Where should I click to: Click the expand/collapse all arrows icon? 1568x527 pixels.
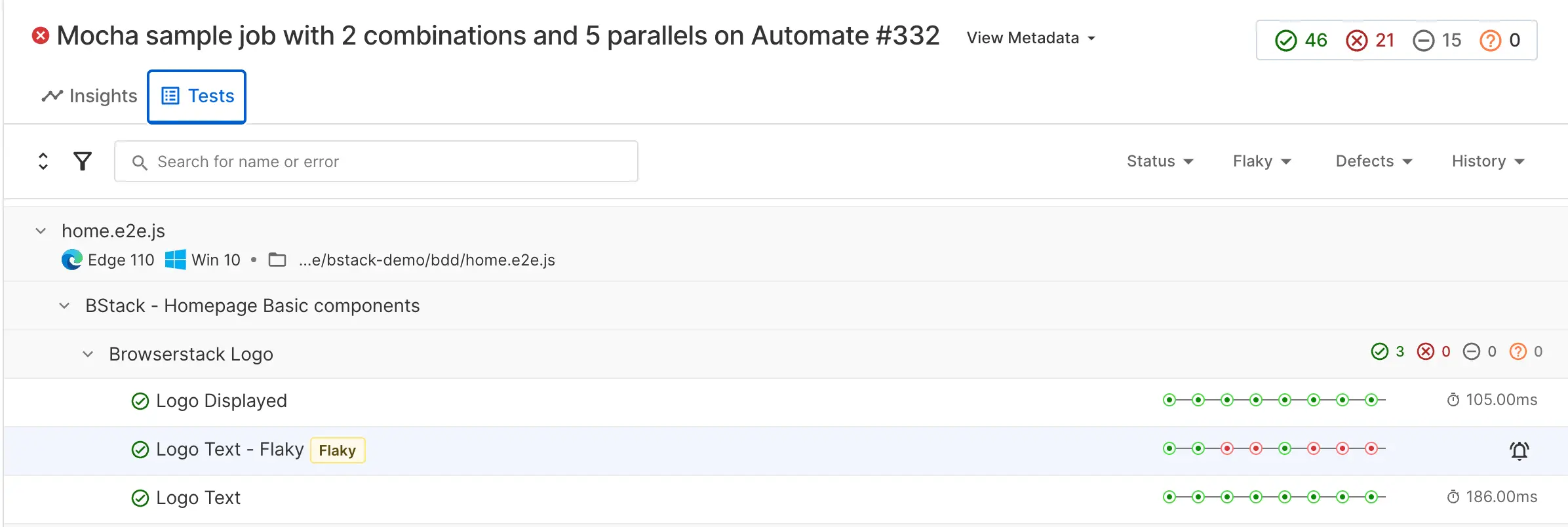(x=43, y=161)
